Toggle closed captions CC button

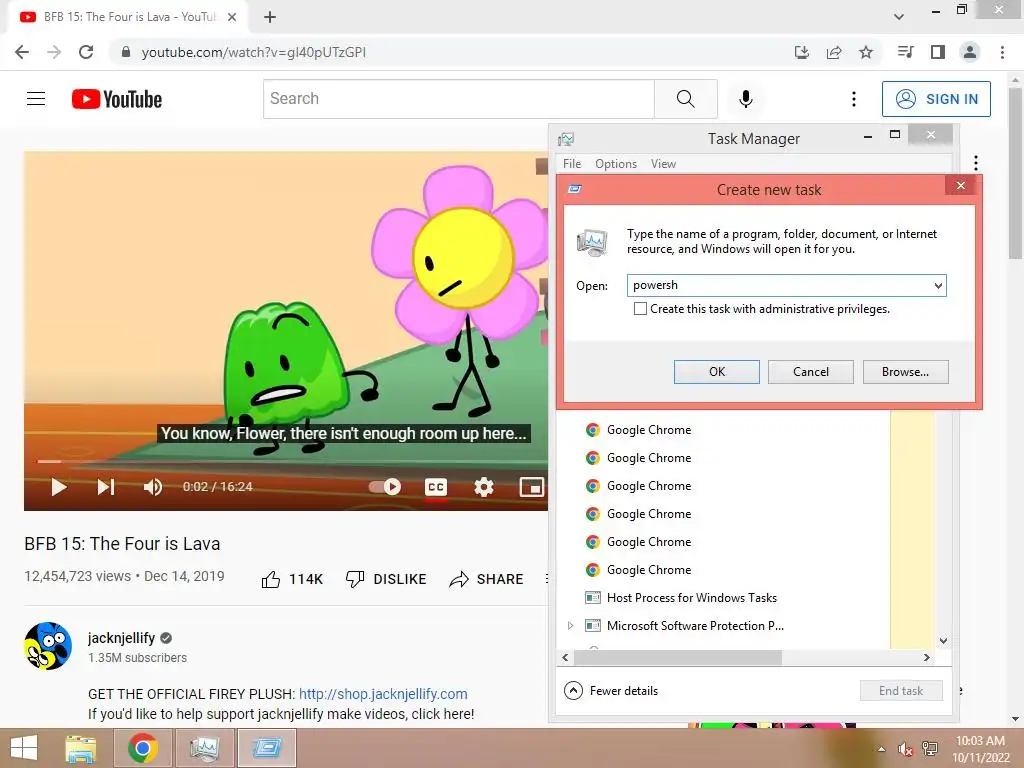coord(436,487)
